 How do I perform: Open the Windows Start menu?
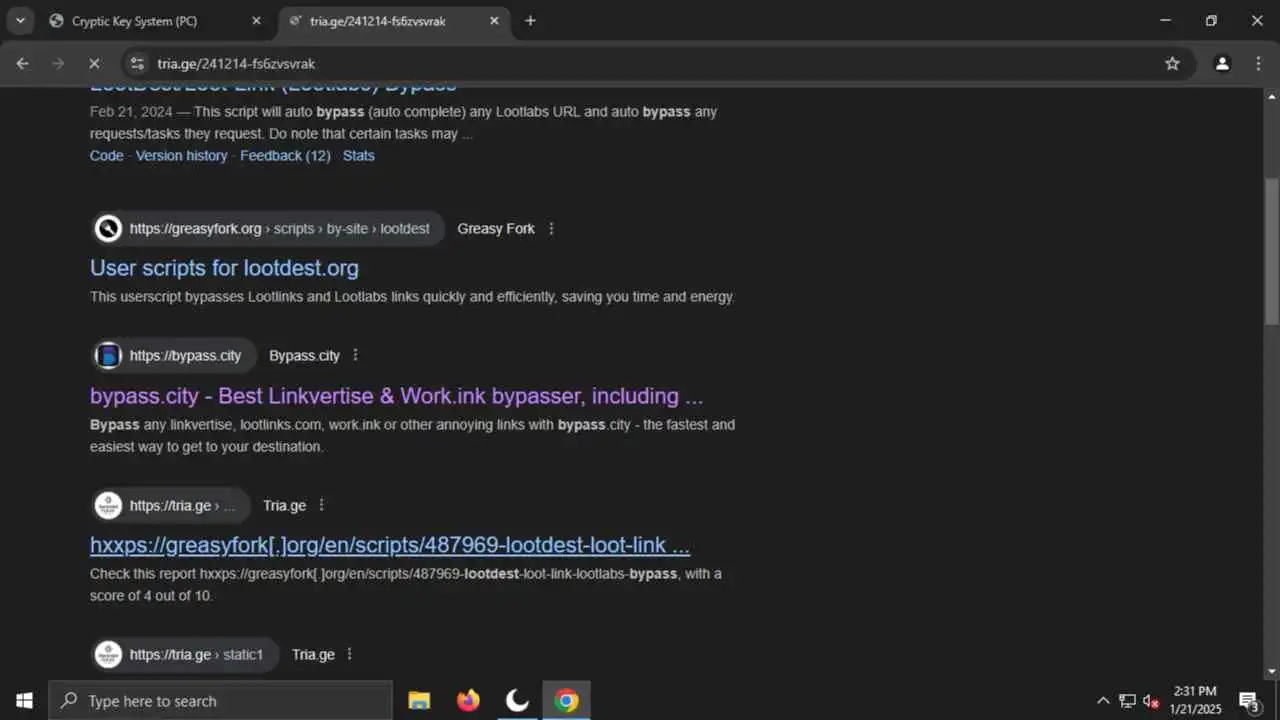click(24, 701)
